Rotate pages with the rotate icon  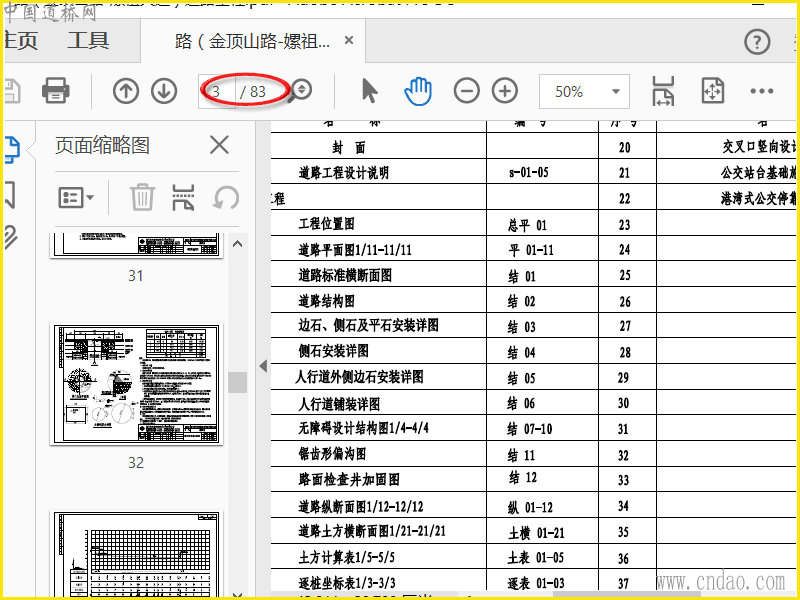point(226,197)
